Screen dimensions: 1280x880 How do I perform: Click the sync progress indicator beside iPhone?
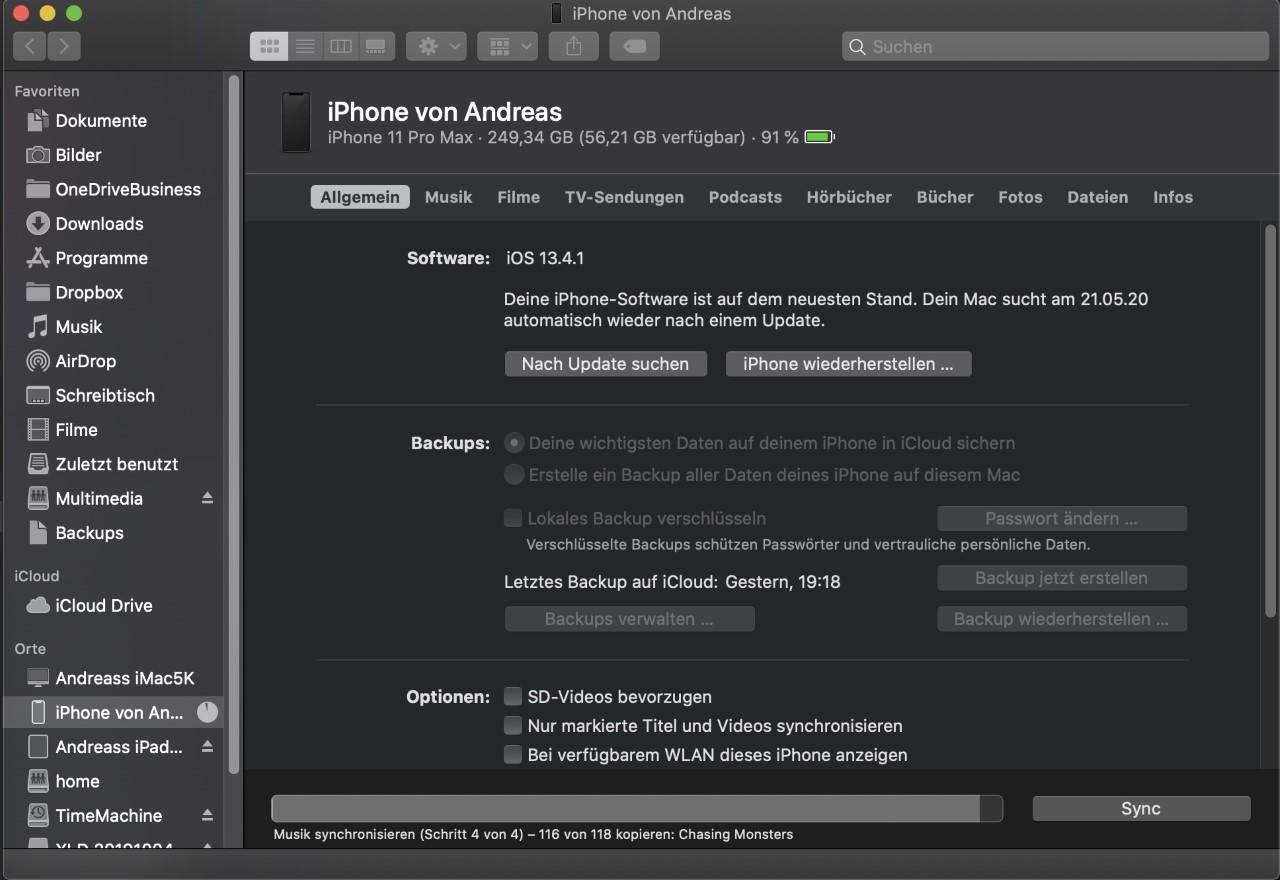pos(207,712)
